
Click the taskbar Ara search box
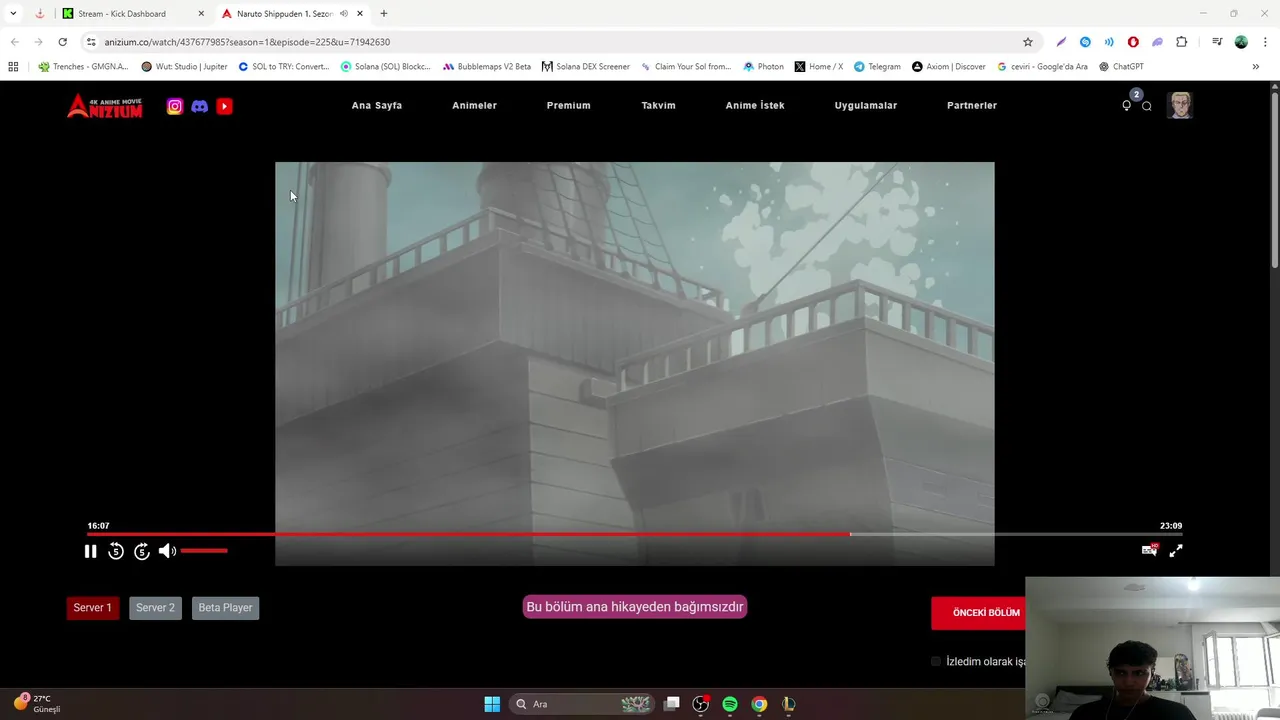tap(582, 704)
